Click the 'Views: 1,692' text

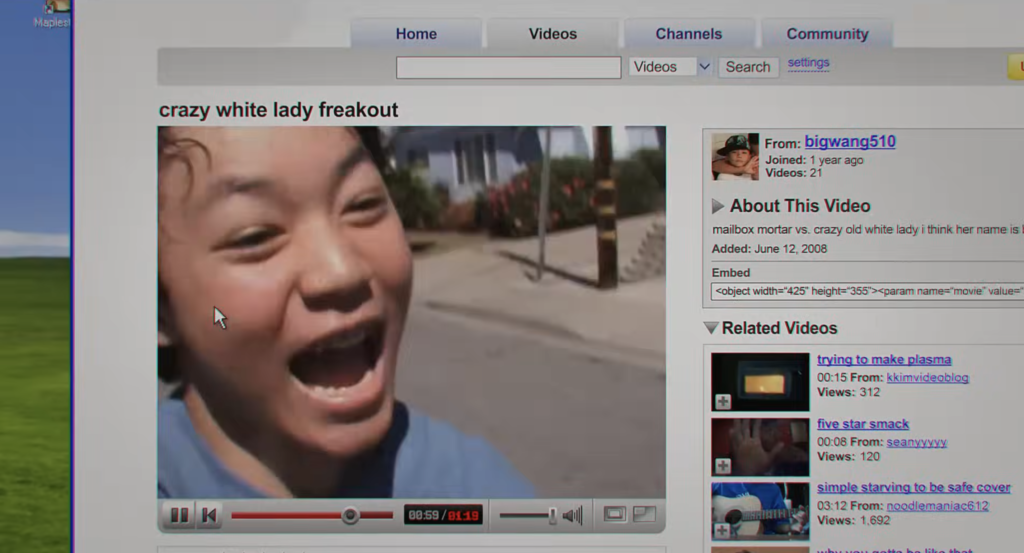pyautogui.click(x=854, y=520)
